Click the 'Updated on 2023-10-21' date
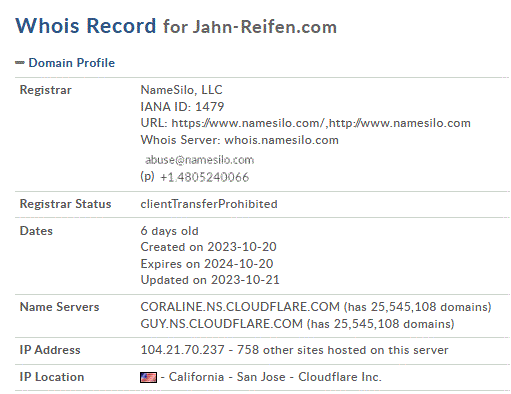The image size is (511, 394). 210,280
